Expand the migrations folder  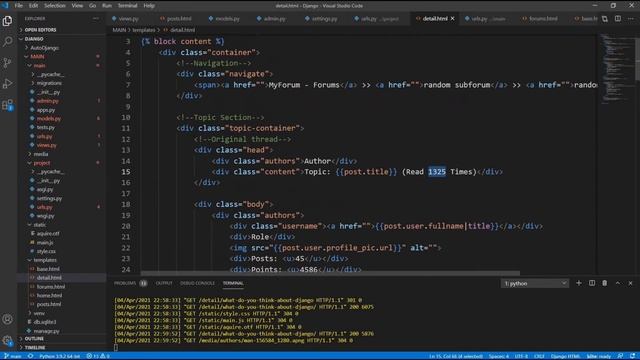click(49, 83)
